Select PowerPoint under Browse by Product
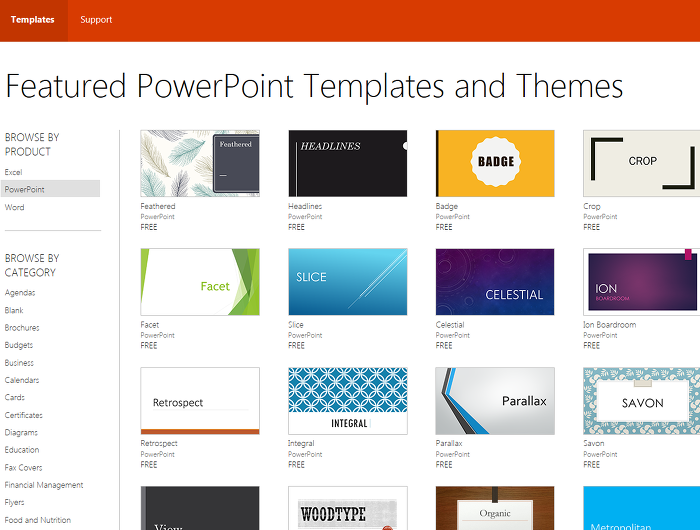700x530 pixels. coord(50,189)
